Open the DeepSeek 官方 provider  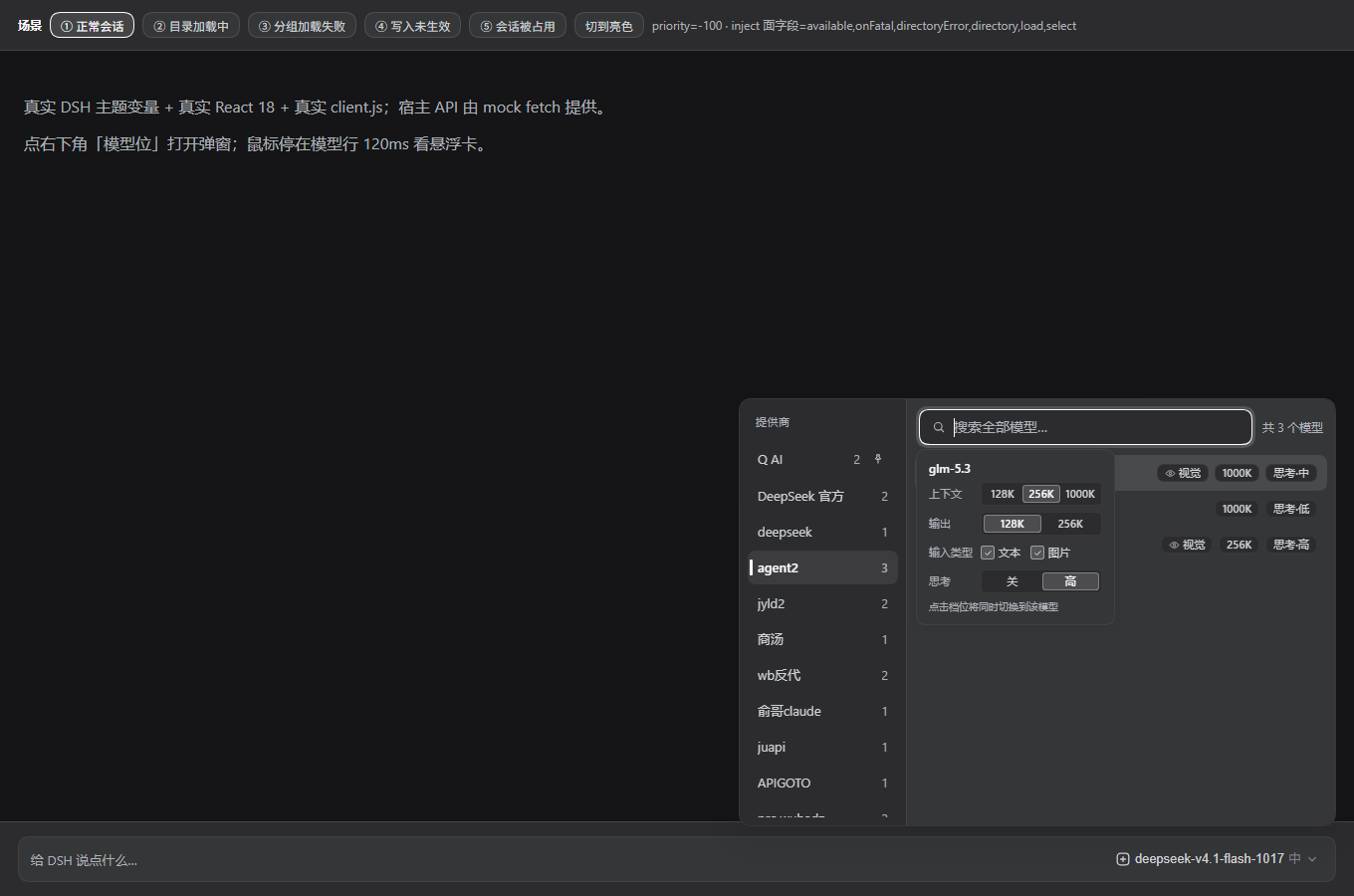click(x=822, y=496)
